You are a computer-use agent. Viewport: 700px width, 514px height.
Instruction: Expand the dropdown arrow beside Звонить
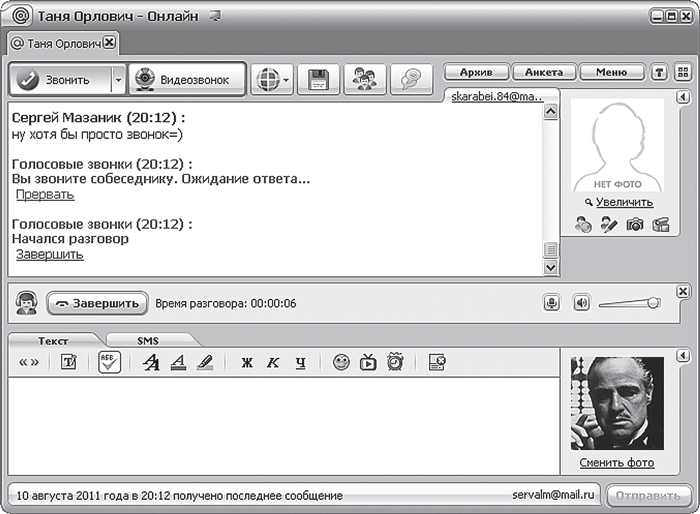click(118, 80)
